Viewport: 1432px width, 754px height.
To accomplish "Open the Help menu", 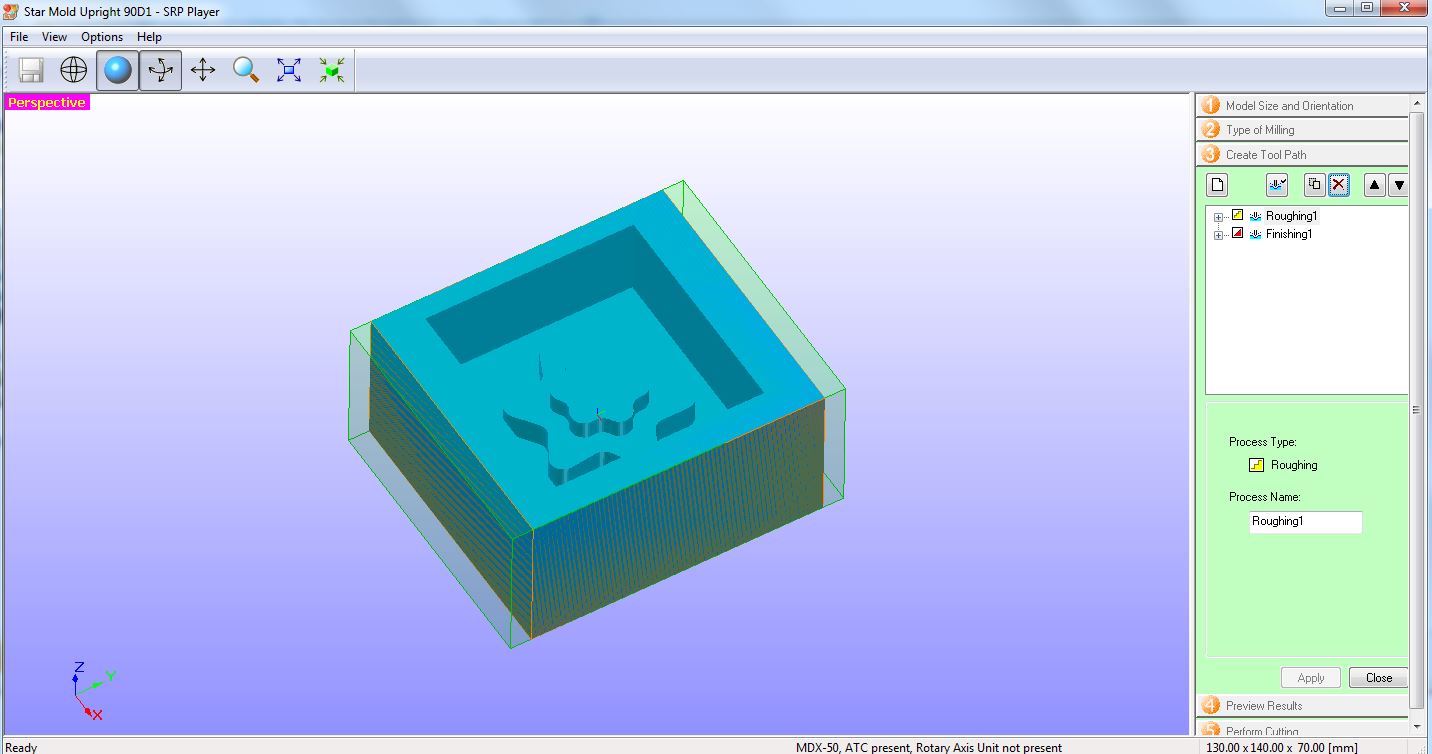I will click(149, 37).
